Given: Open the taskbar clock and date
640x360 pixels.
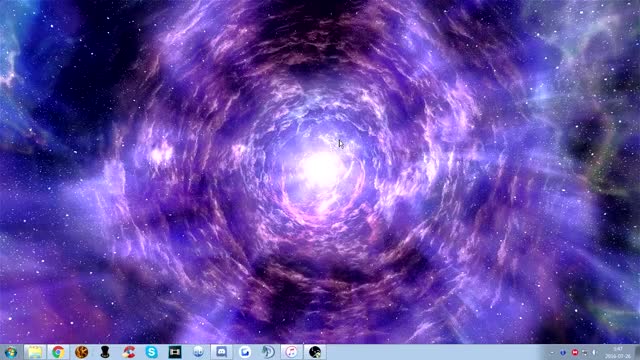Looking at the screenshot, I should 618,352.
